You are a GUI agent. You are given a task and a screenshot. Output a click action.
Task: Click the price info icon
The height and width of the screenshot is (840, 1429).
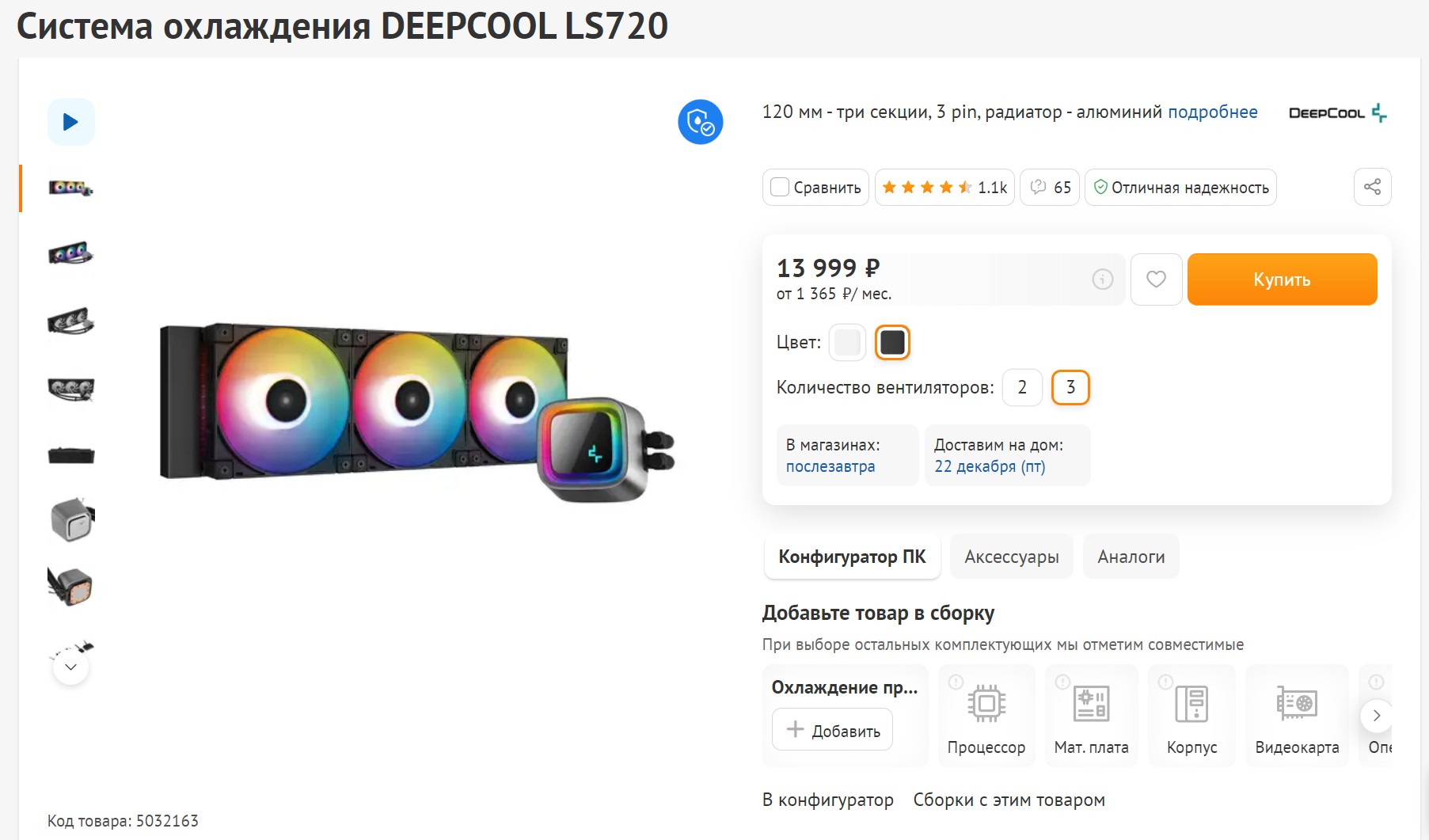(1102, 279)
